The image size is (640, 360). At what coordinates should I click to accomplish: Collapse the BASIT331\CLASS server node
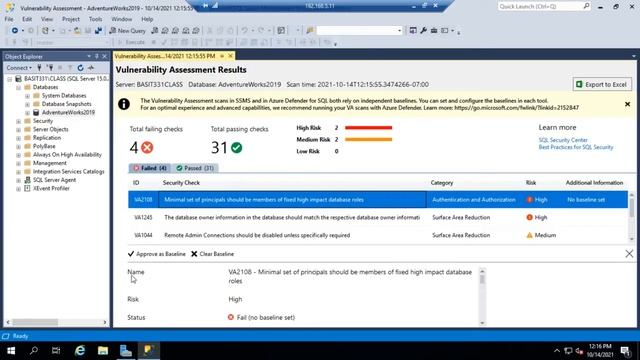(9, 79)
